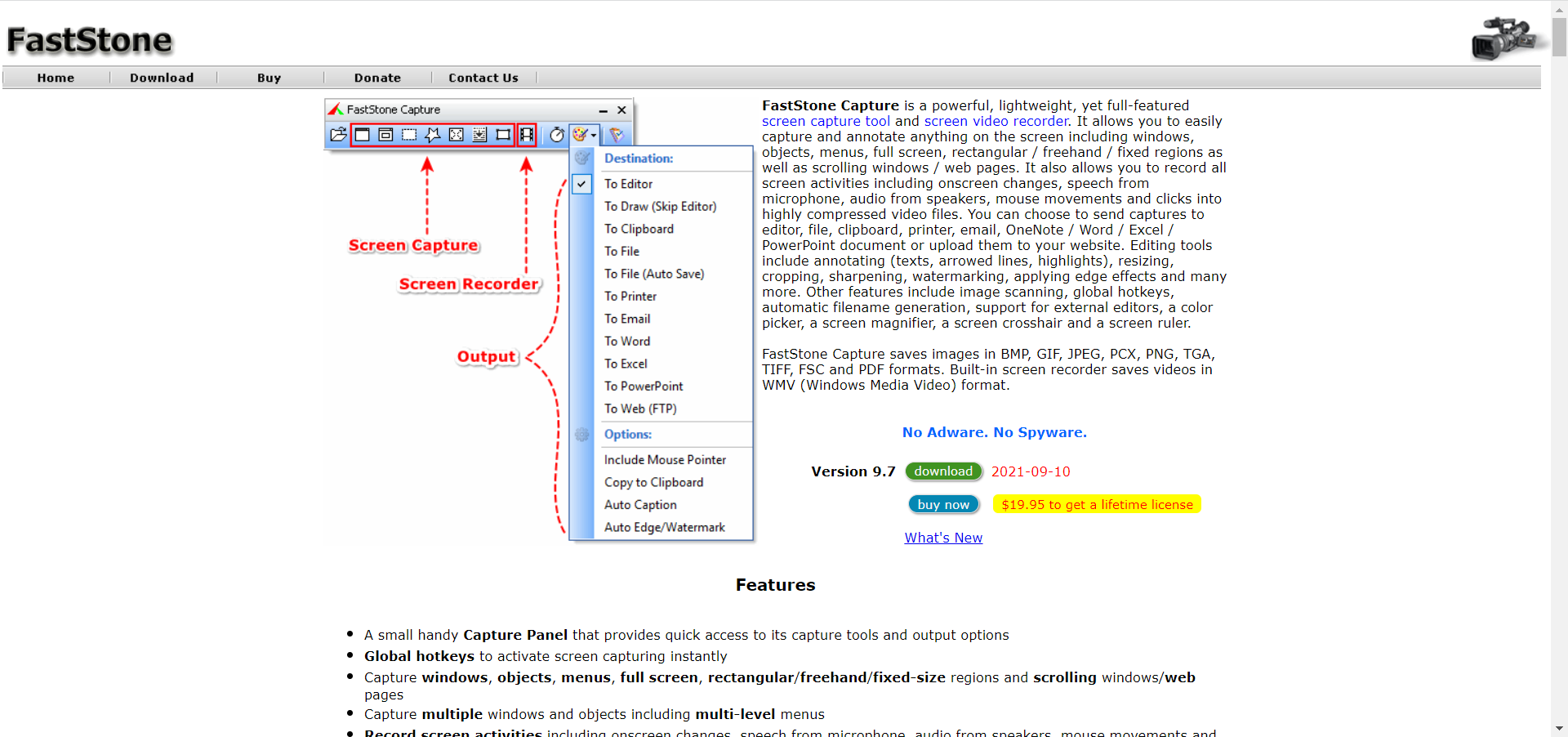Click the FastStone Capture title bar logo
The image size is (1568, 737).
point(336,109)
